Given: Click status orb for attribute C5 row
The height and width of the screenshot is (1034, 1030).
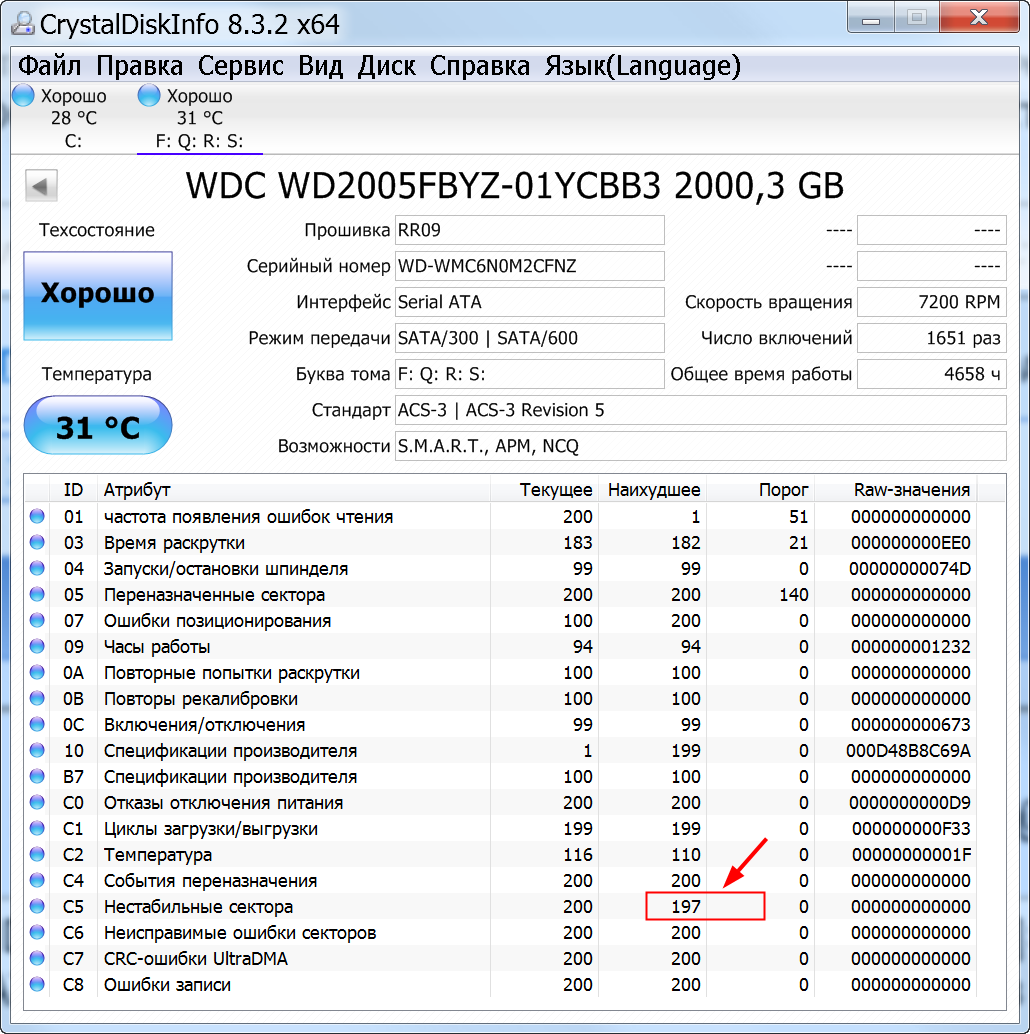Looking at the screenshot, I should 37,906.
